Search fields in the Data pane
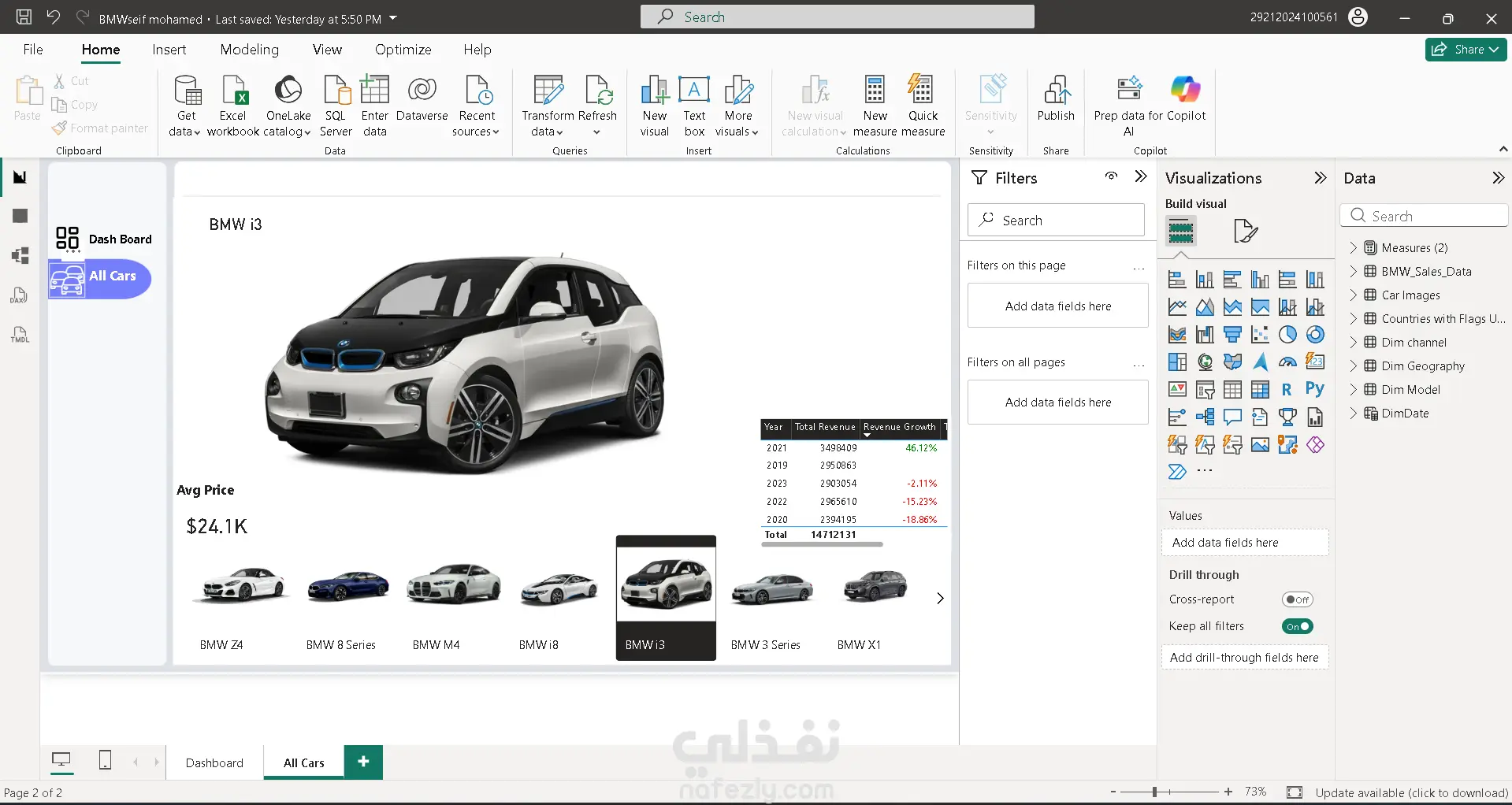The height and width of the screenshot is (805, 1512). [x=1424, y=216]
